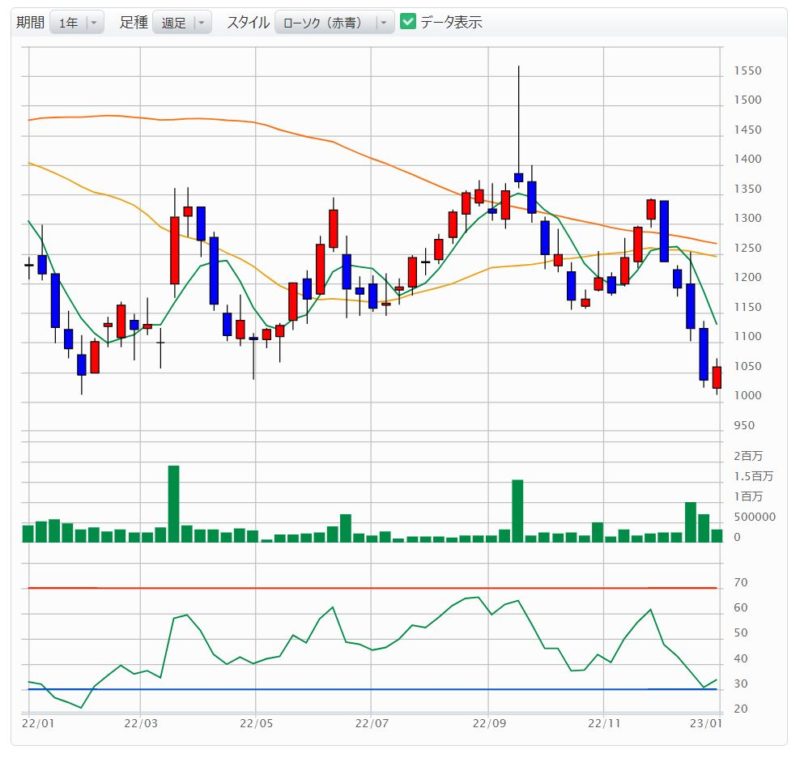Click the 1.5百万 volume axis label

pos(754,476)
